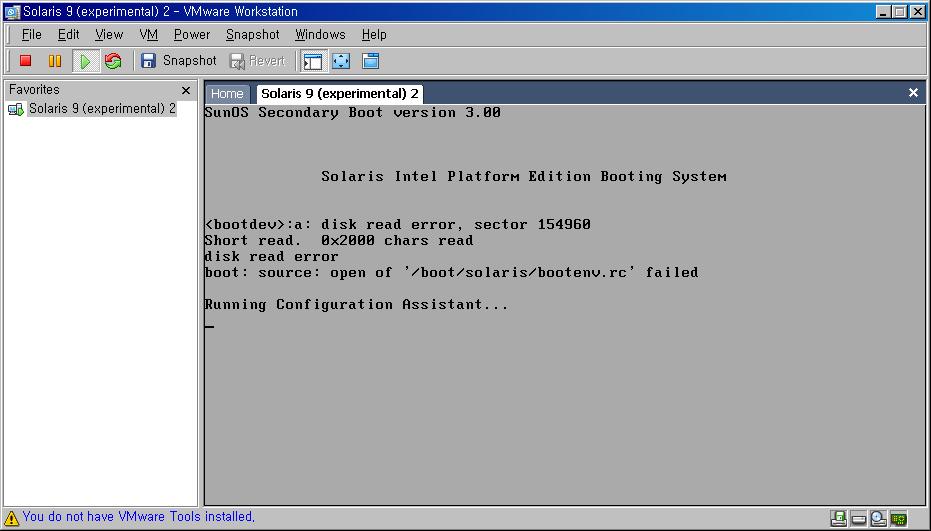
Task: Click the red Power Off button
Action: (26, 61)
